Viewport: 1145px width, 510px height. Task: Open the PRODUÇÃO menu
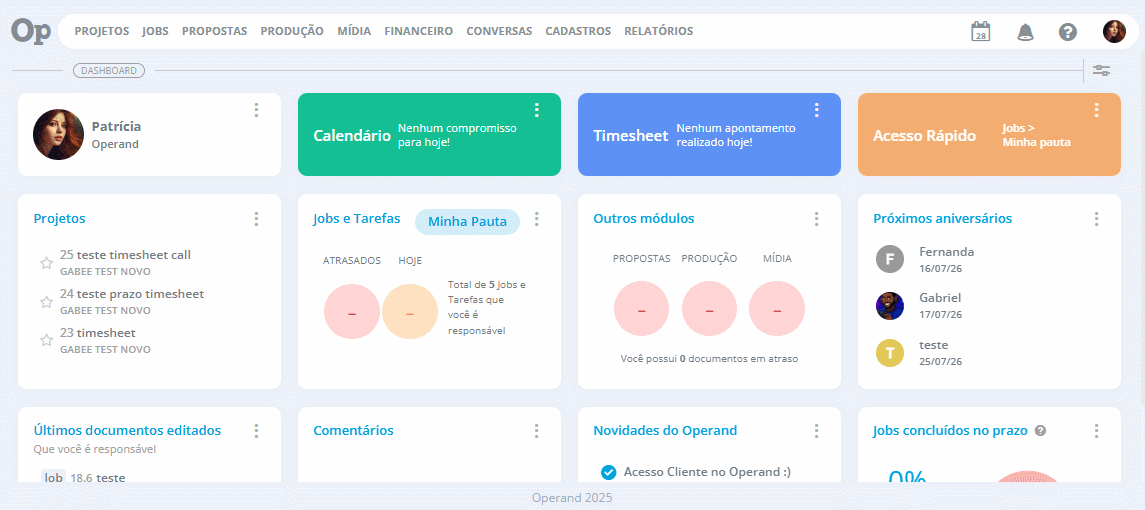tap(292, 31)
